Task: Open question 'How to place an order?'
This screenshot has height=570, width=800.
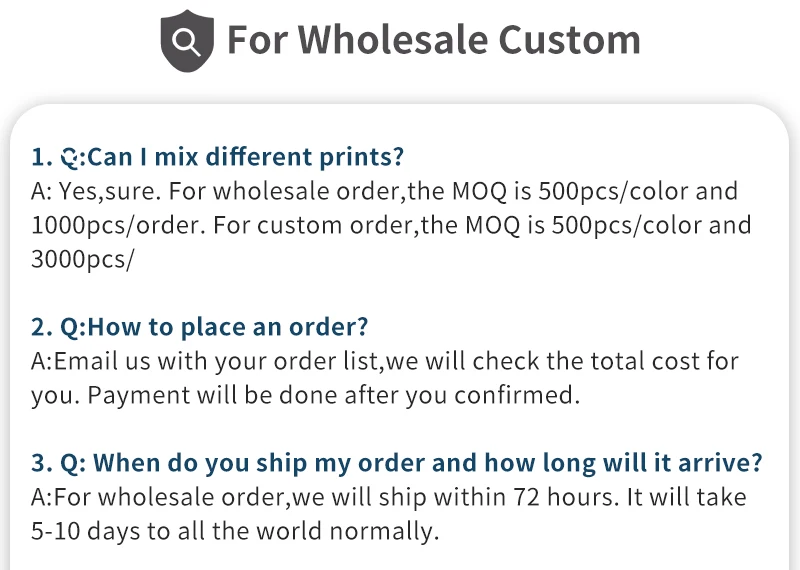Action: tap(229, 327)
